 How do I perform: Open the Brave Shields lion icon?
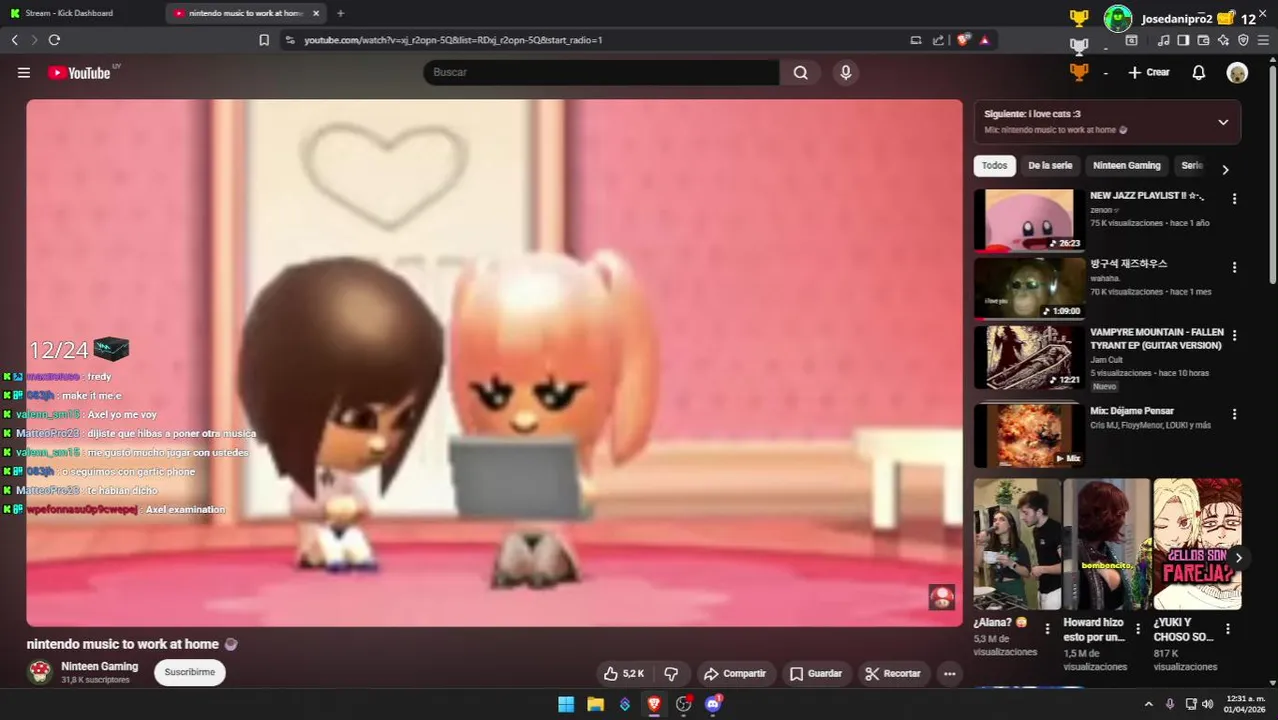[x=963, y=40]
